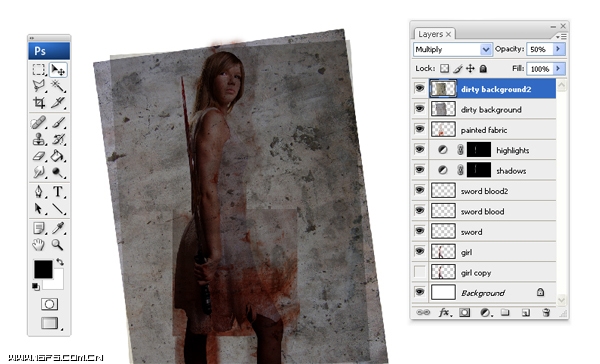Select the Magic Wand tool
This screenshot has width=600, height=364.
pyautogui.click(x=58, y=86)
